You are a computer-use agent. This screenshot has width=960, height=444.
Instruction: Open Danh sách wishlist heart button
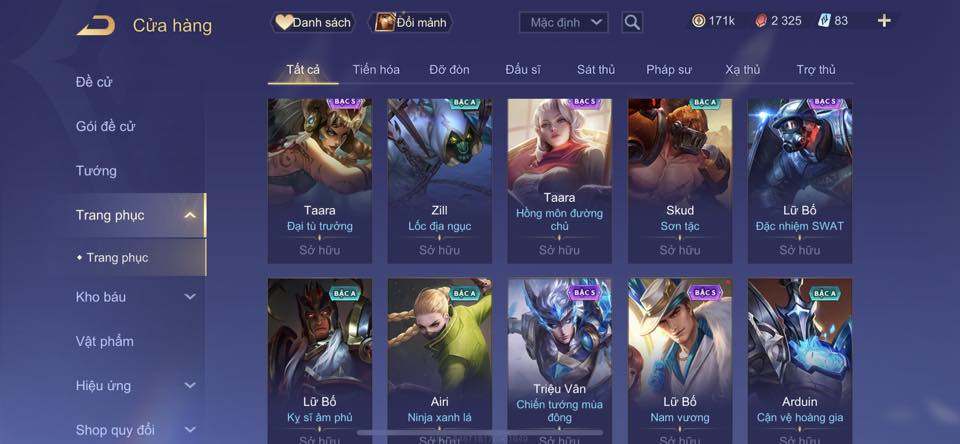pyautogui.click(x=313, y=23)
